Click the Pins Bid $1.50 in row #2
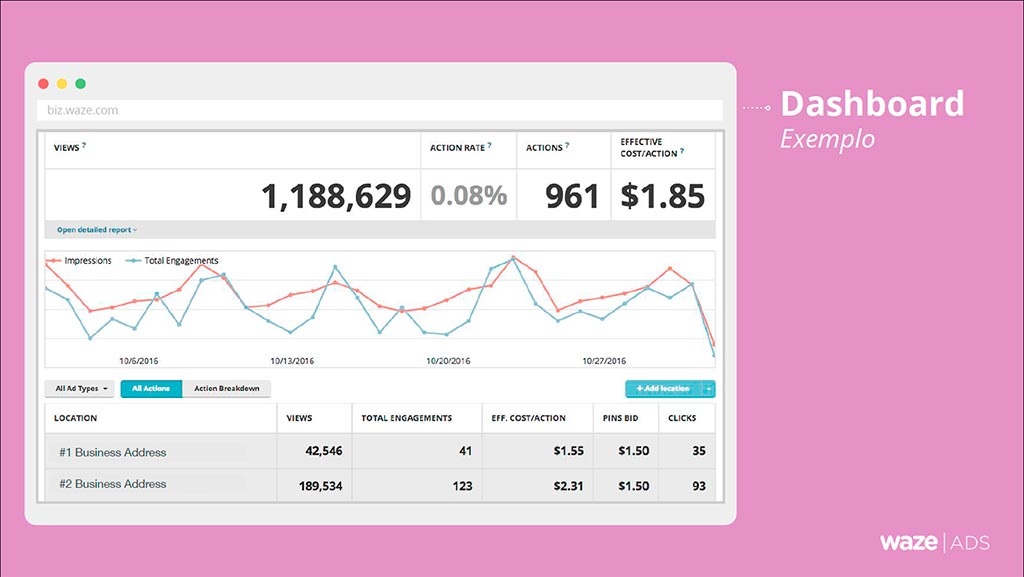 [x=633, y=486]
